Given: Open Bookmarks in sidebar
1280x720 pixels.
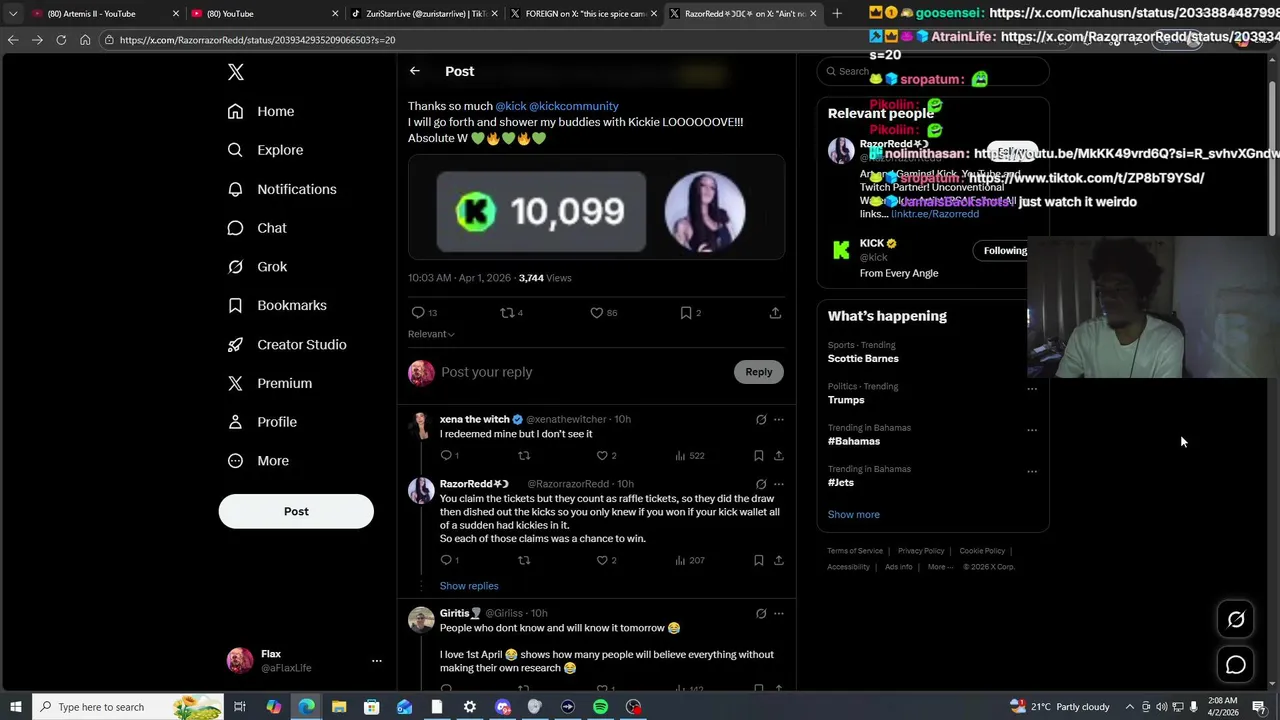Looking at the screenshot, I should (277, 305).
